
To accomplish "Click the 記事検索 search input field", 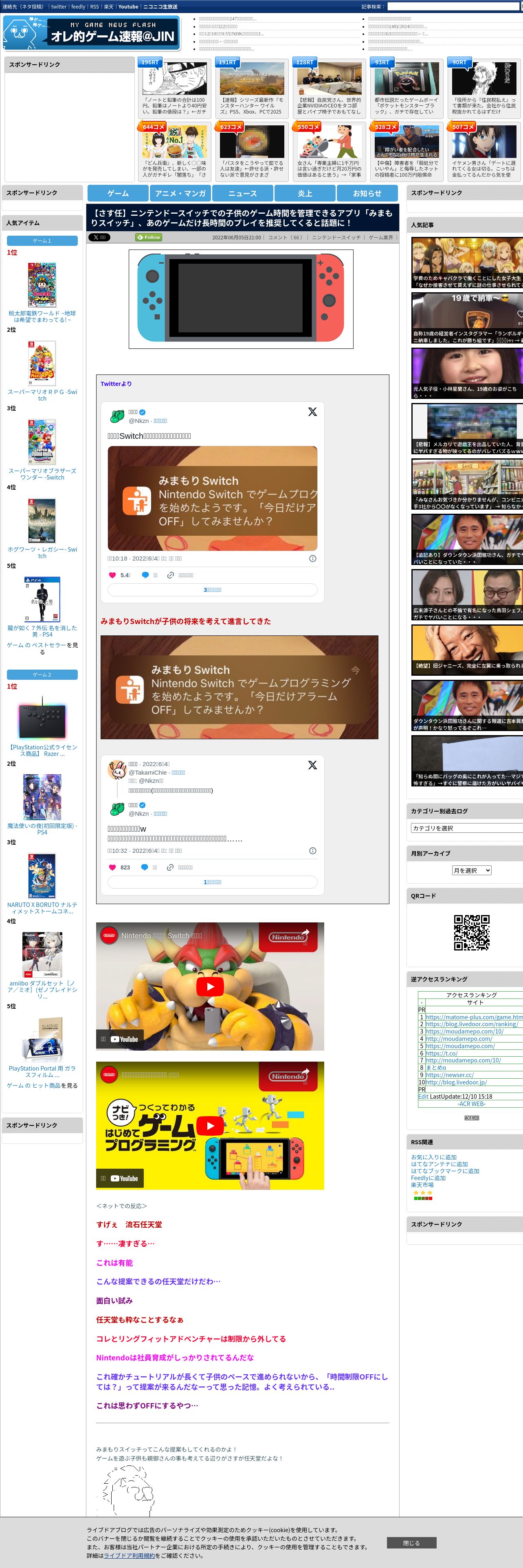I will point(454,7).
